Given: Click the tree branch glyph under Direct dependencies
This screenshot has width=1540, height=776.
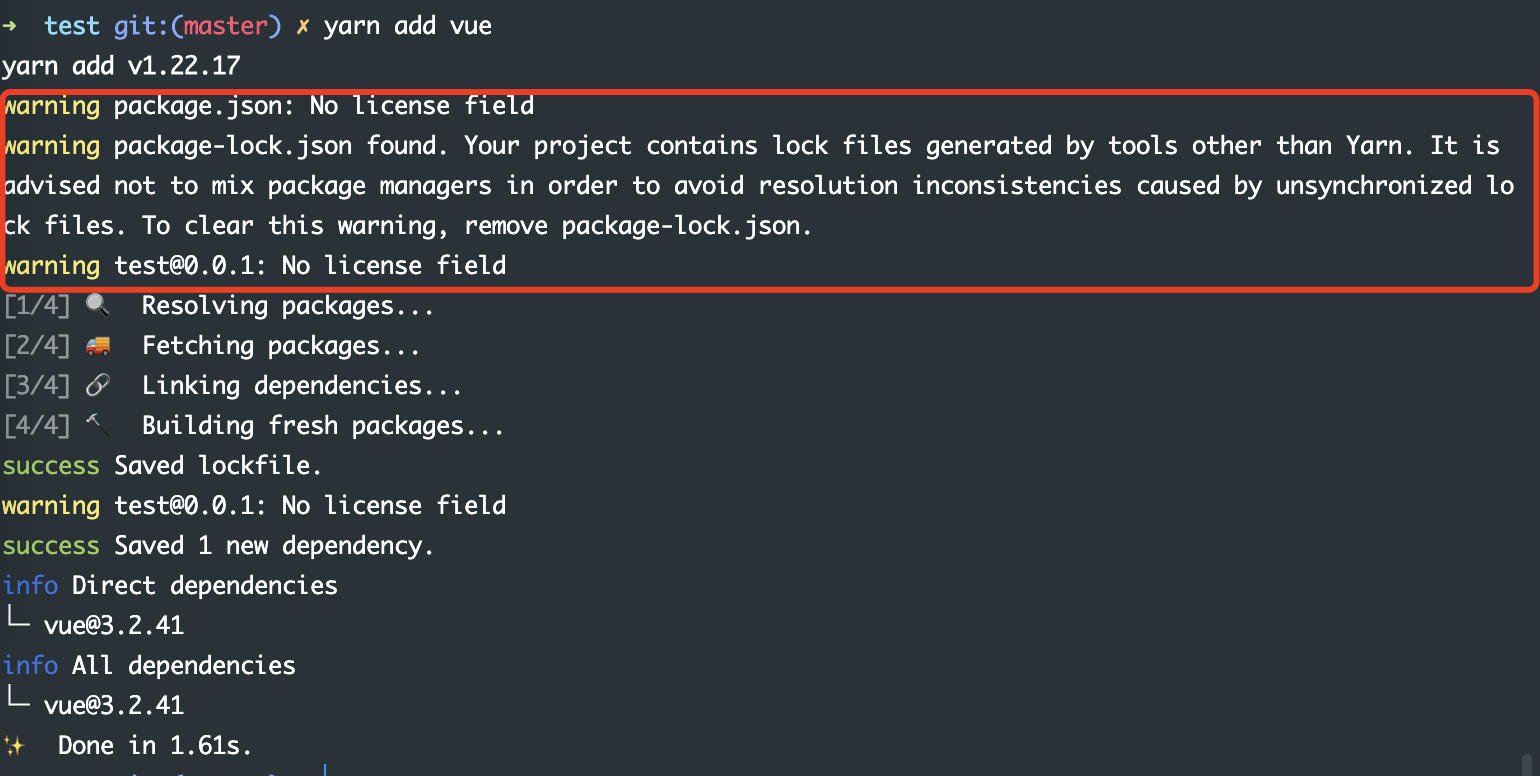Looking at the screenshot, I should tap(17, 623).
